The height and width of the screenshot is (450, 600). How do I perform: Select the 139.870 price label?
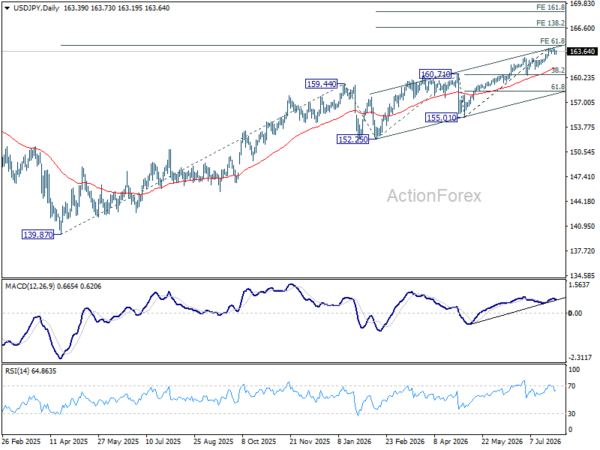pos(38,235)
